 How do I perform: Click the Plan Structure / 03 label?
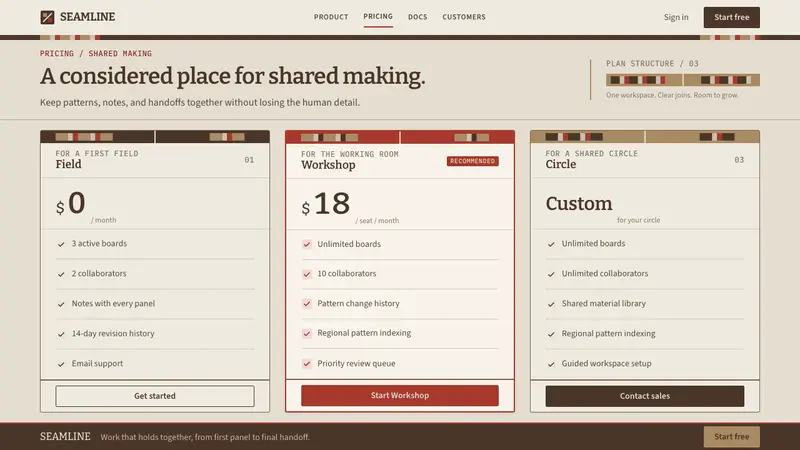(x=652, y=64)
